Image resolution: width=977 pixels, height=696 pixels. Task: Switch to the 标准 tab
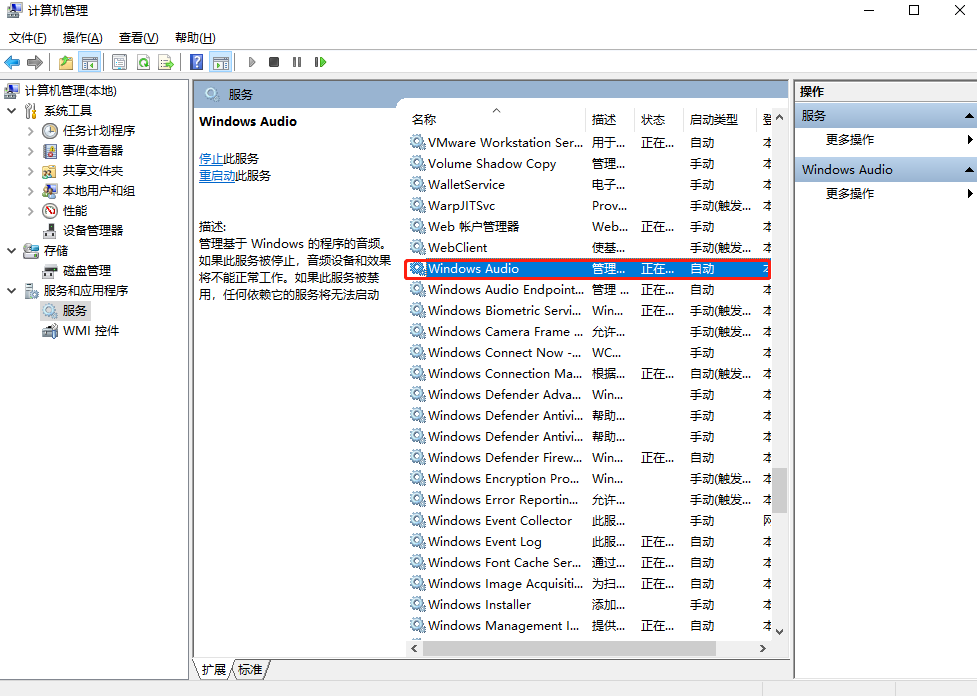(x=248, y=670)
